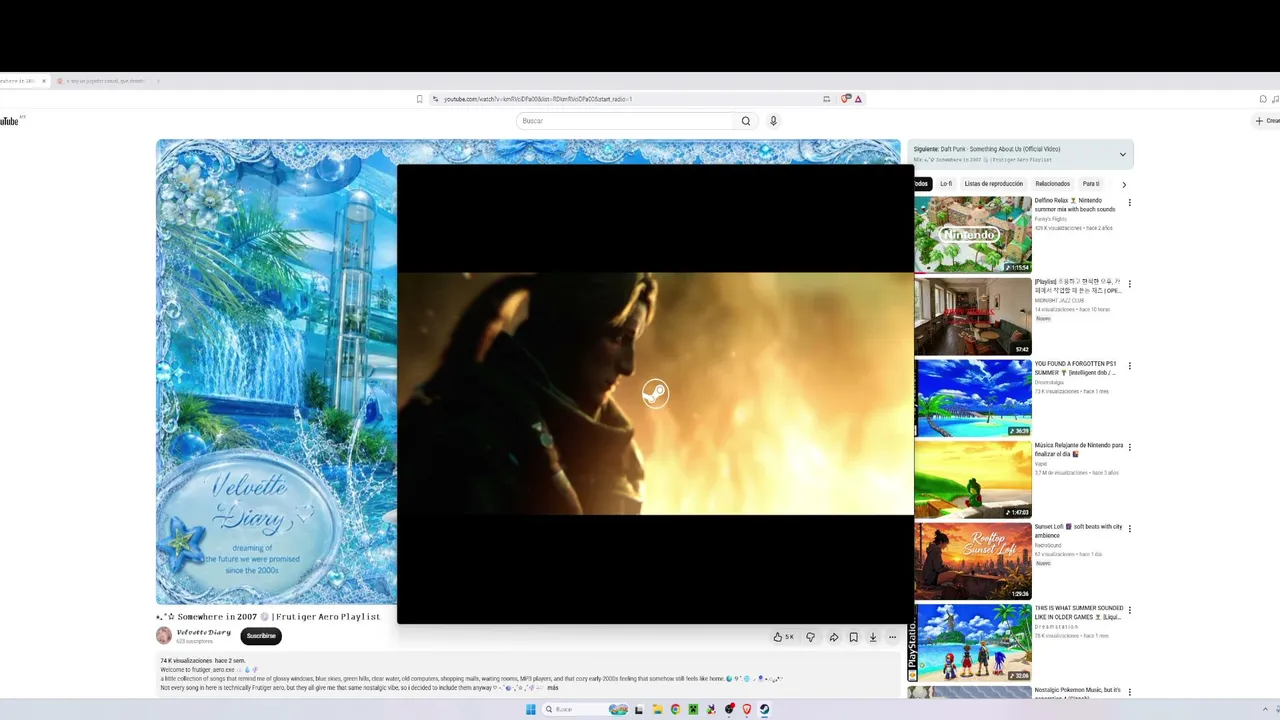Viewport: 1280px width, 720px height.
Task: Open the Música Relajante de Nintendo thumbnail
Action: [x=973, y=480]
